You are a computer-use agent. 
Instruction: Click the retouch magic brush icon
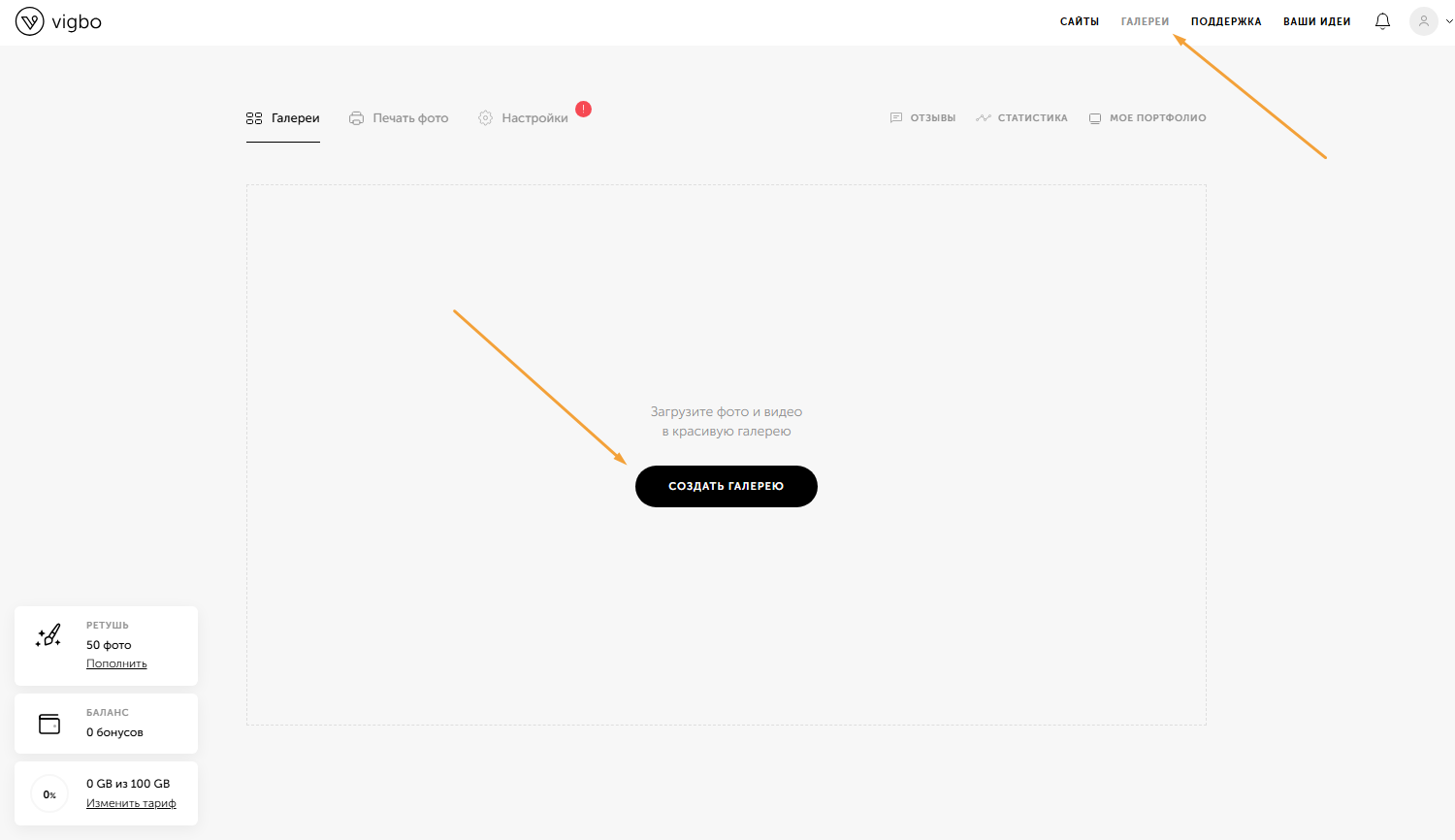point(48,636)
